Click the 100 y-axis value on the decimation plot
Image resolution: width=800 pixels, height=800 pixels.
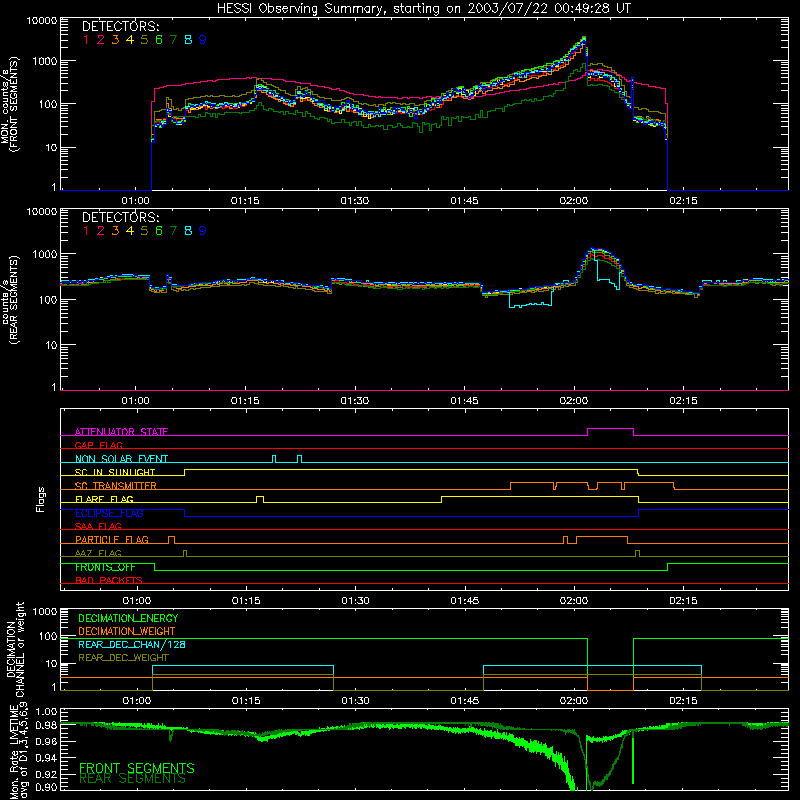(48, 636)
